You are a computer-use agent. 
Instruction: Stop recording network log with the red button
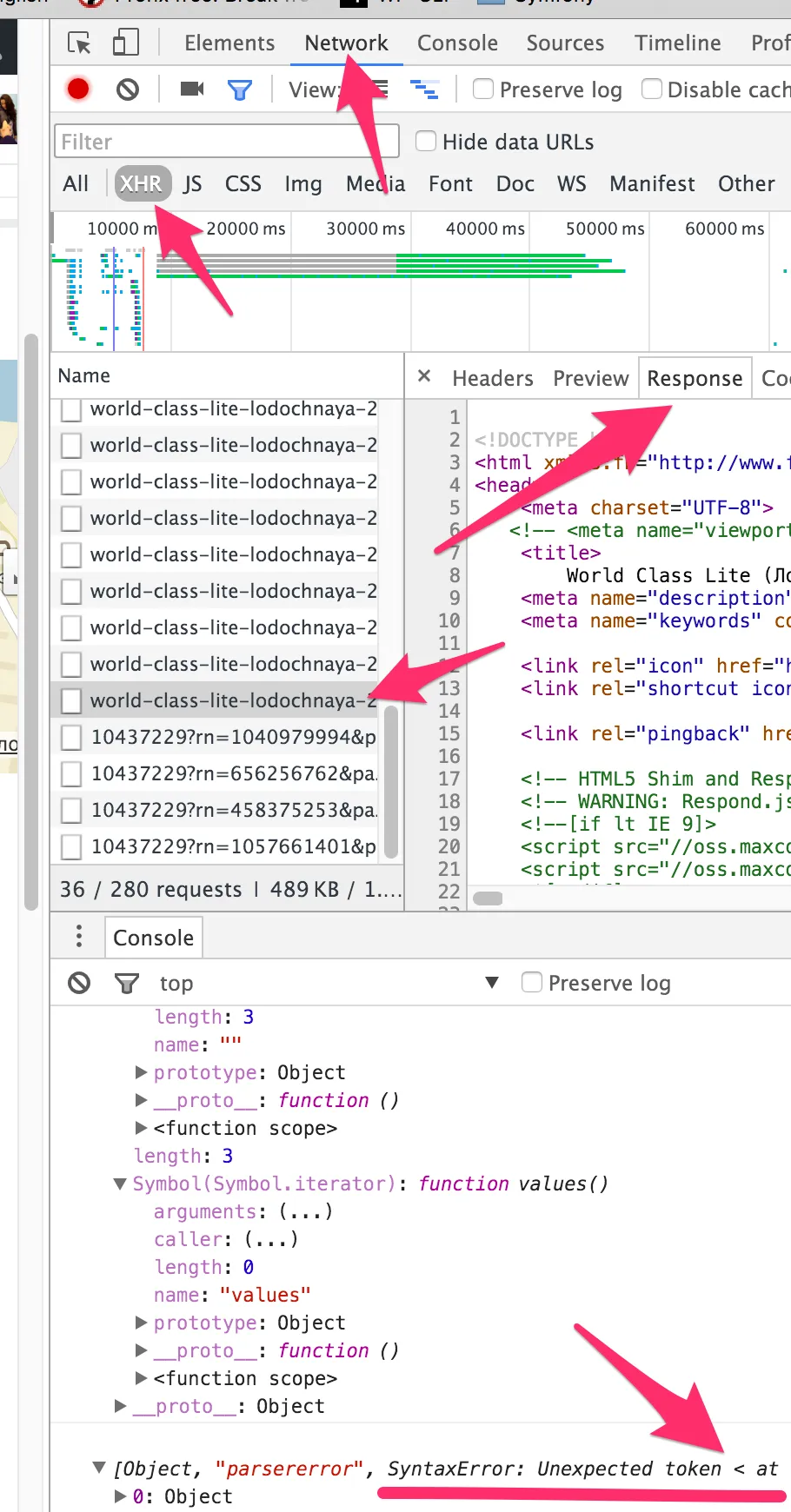[x=78, y=89]
